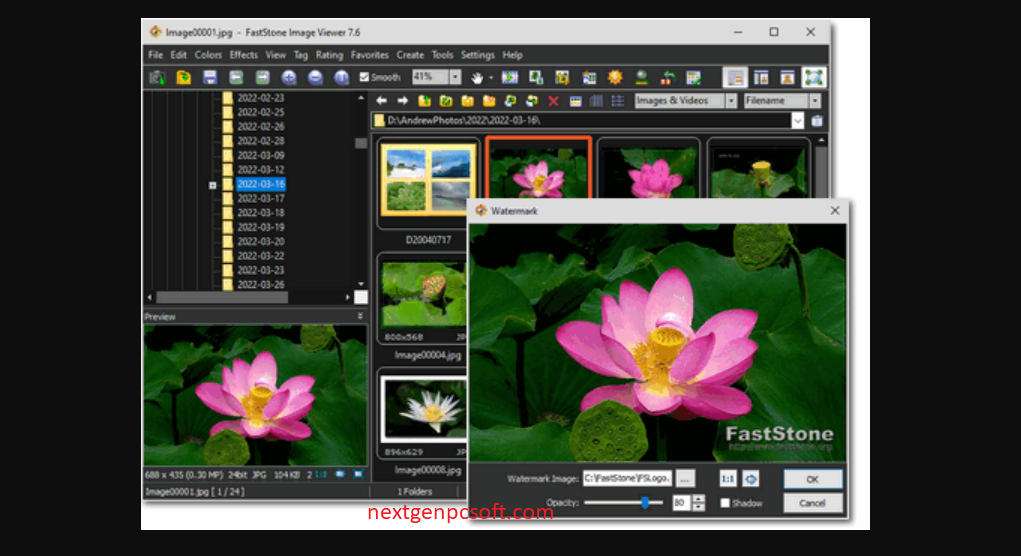This screenshot has width=1021, height=556.
Task: Open the Effects menu
Action: coord(243,55)
